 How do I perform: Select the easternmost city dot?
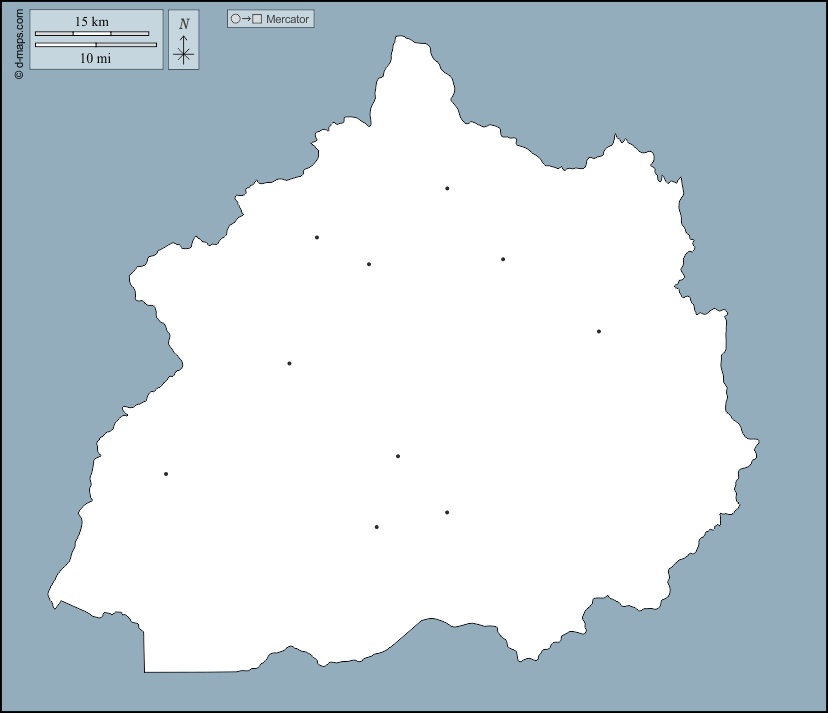click(599, 331)
